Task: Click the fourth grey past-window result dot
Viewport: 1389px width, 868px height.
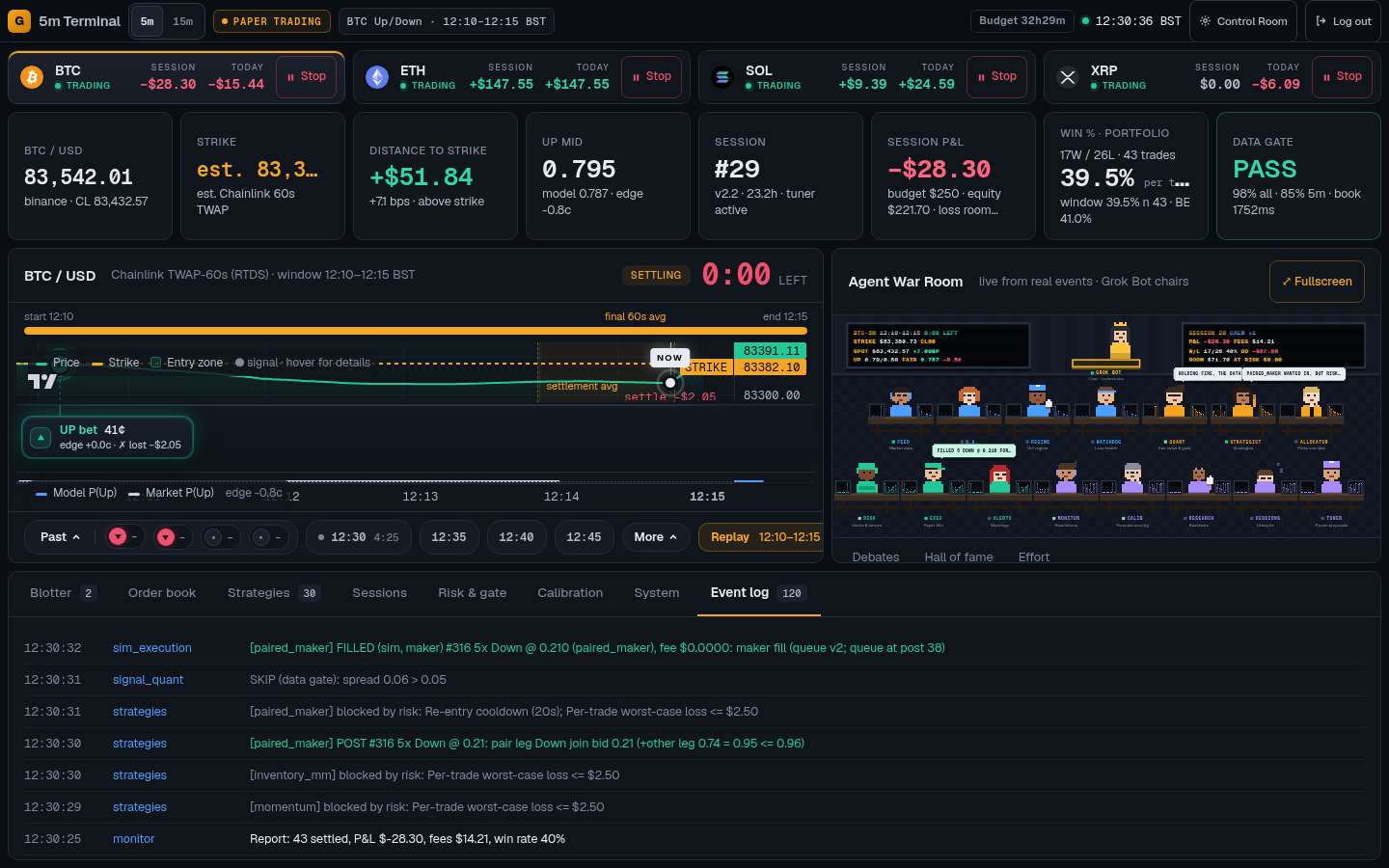Action: [x=260, y=537]
